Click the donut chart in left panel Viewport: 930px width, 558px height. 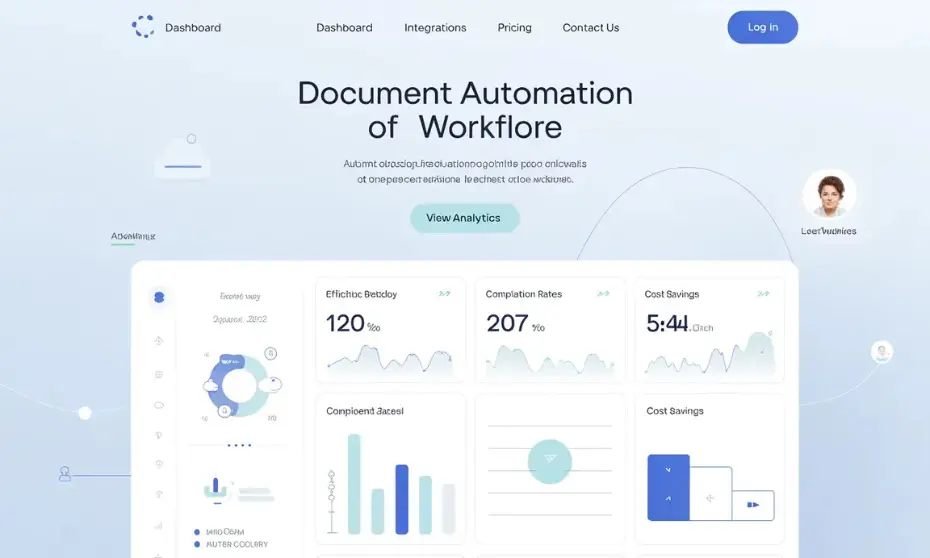point(239,385)
